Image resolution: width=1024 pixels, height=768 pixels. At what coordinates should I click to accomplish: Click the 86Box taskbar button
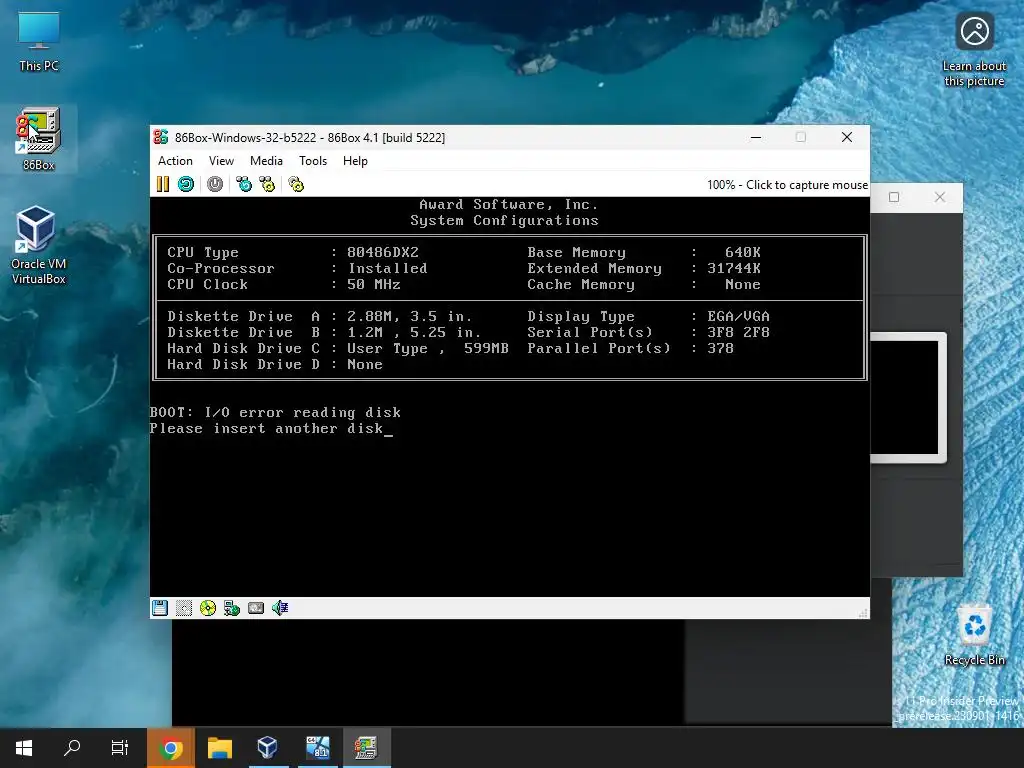(366, 748)
